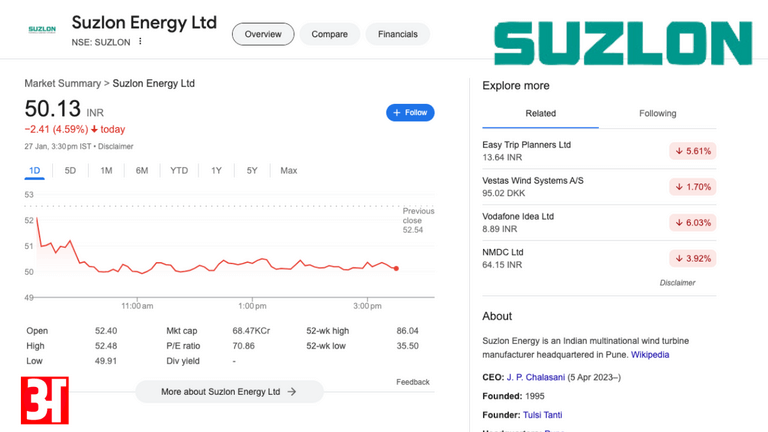Click the large SUZLON banner logo
The height and width of the screenshot is (432, 768).
point(622,45)
